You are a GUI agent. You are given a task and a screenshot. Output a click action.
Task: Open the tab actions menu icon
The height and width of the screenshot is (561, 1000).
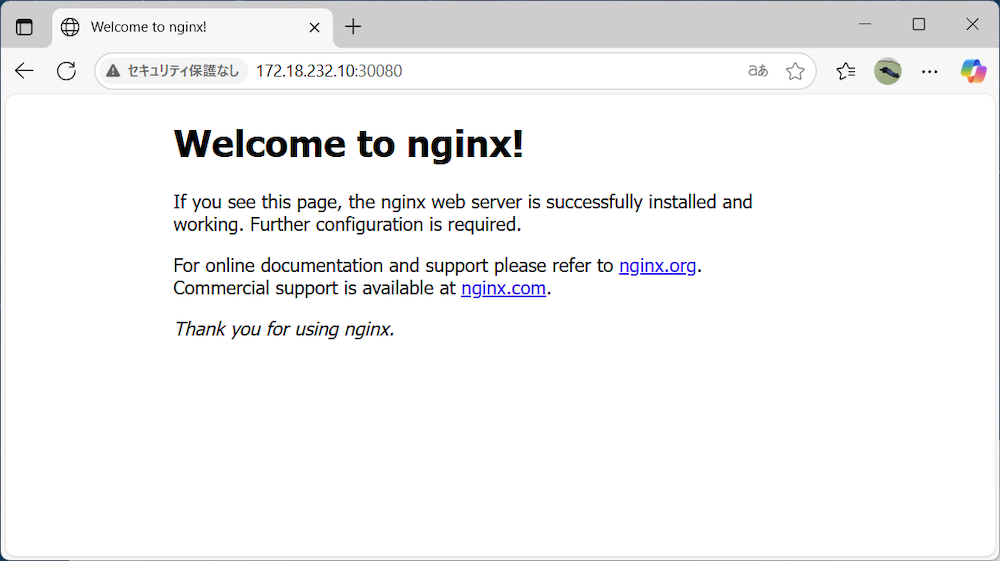pyautogui.click(x=24, y=27)
